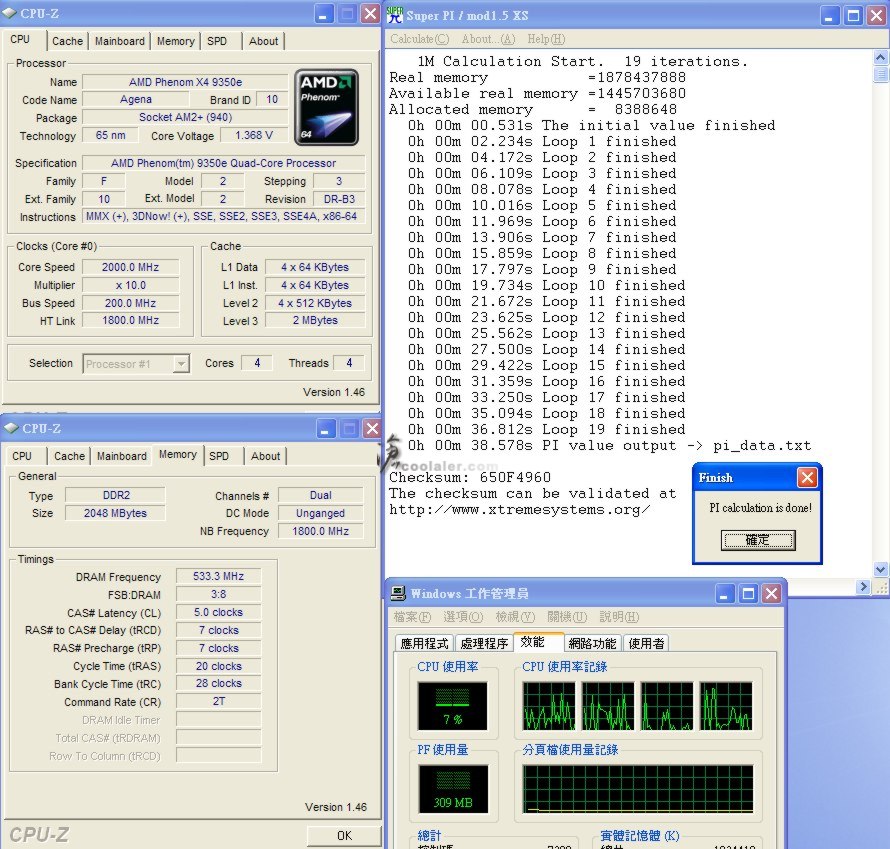Click the Super PI scroll up arrow
This screenshot has height=849, width=890.
(880, 57)
